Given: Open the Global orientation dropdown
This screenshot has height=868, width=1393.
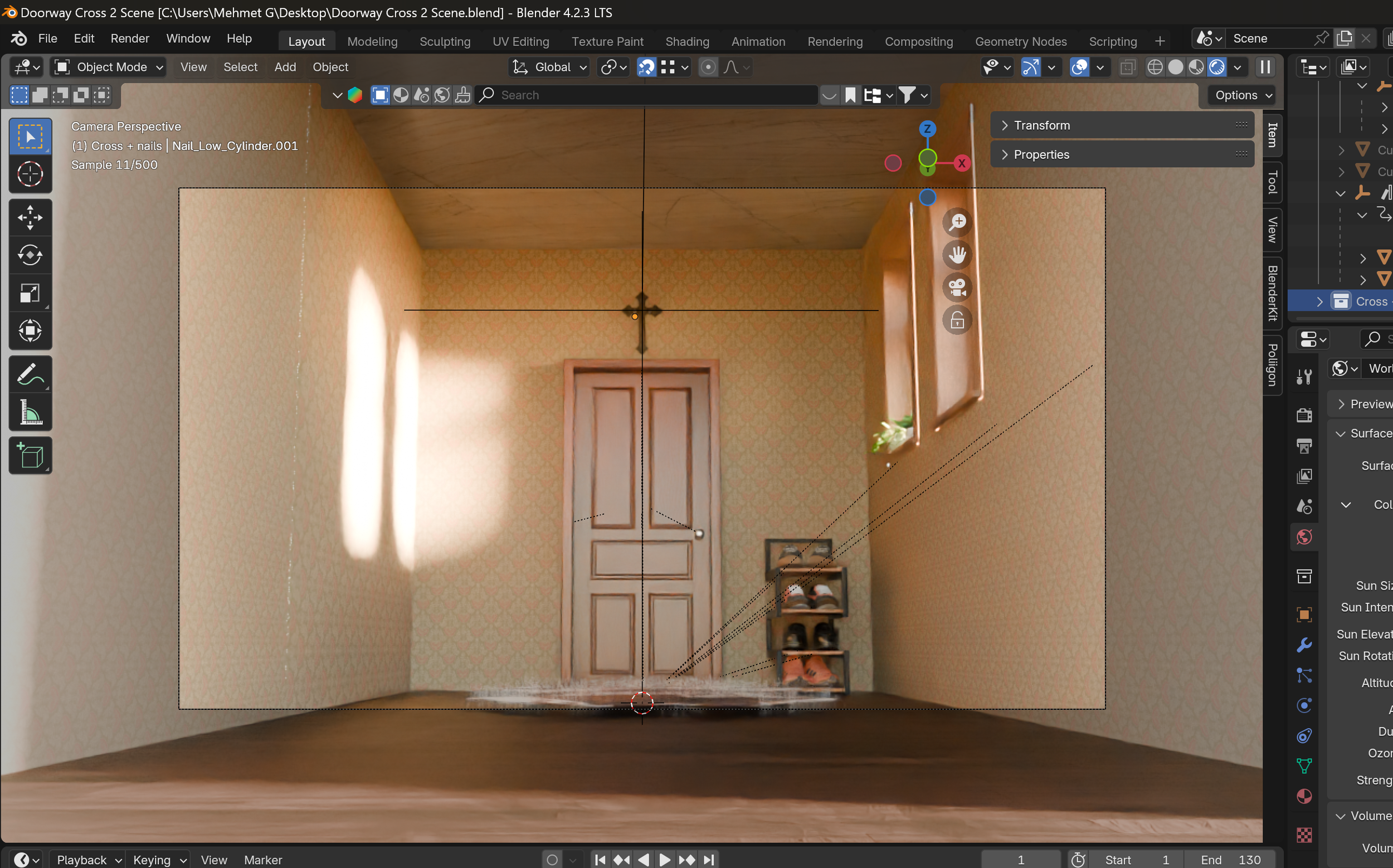Looking at the screenshot, I should pyautogui.click(x=550, y=67).
